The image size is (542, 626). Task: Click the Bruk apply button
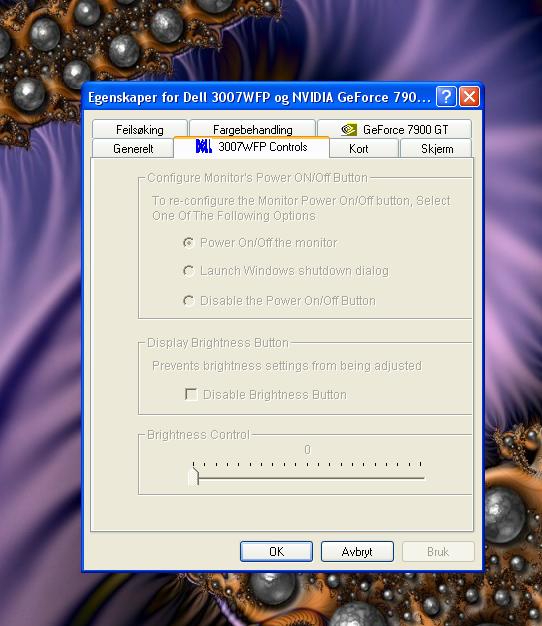[438, 551]
